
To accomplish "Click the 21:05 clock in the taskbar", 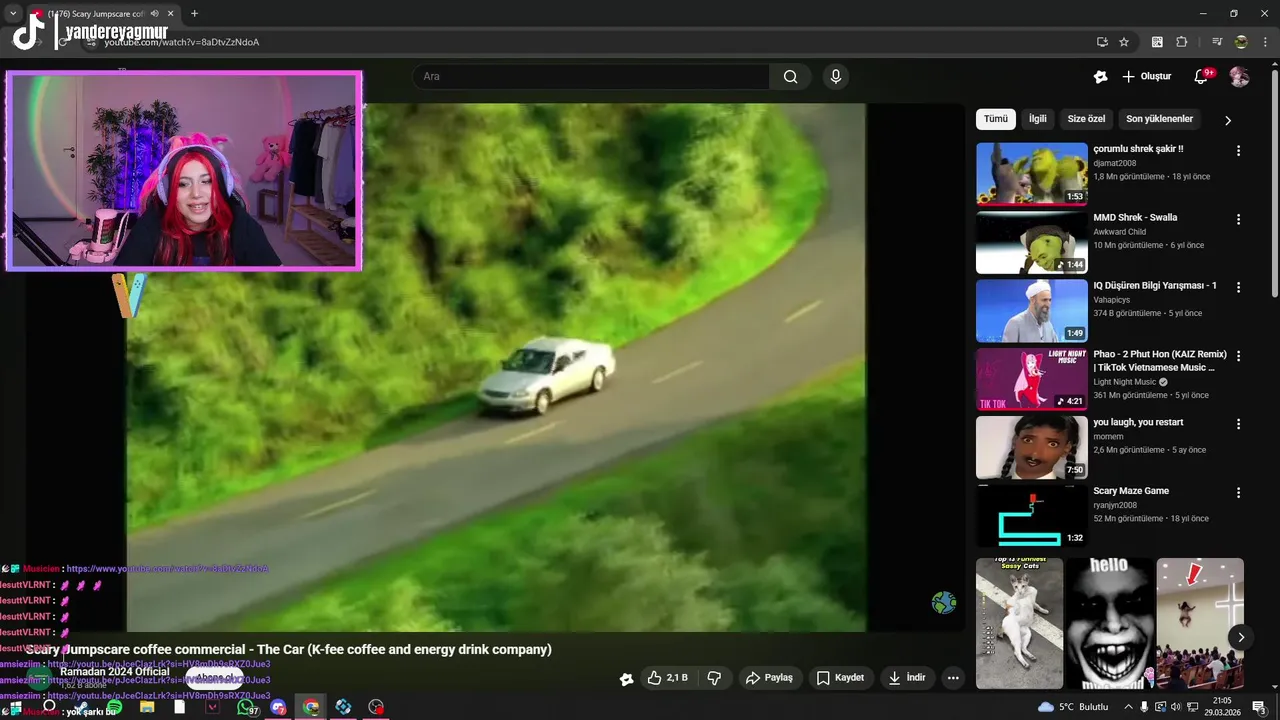I will pos(1222,707).
